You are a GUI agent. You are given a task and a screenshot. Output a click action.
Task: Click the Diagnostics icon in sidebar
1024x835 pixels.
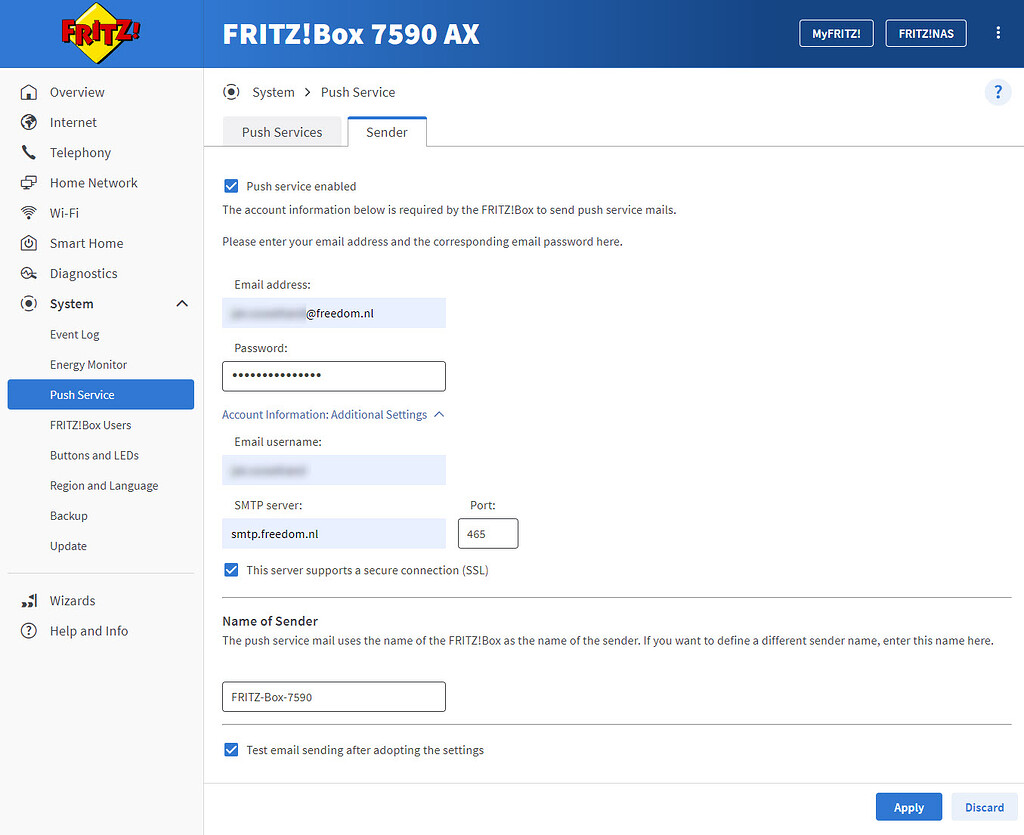[x=29, y=274]
